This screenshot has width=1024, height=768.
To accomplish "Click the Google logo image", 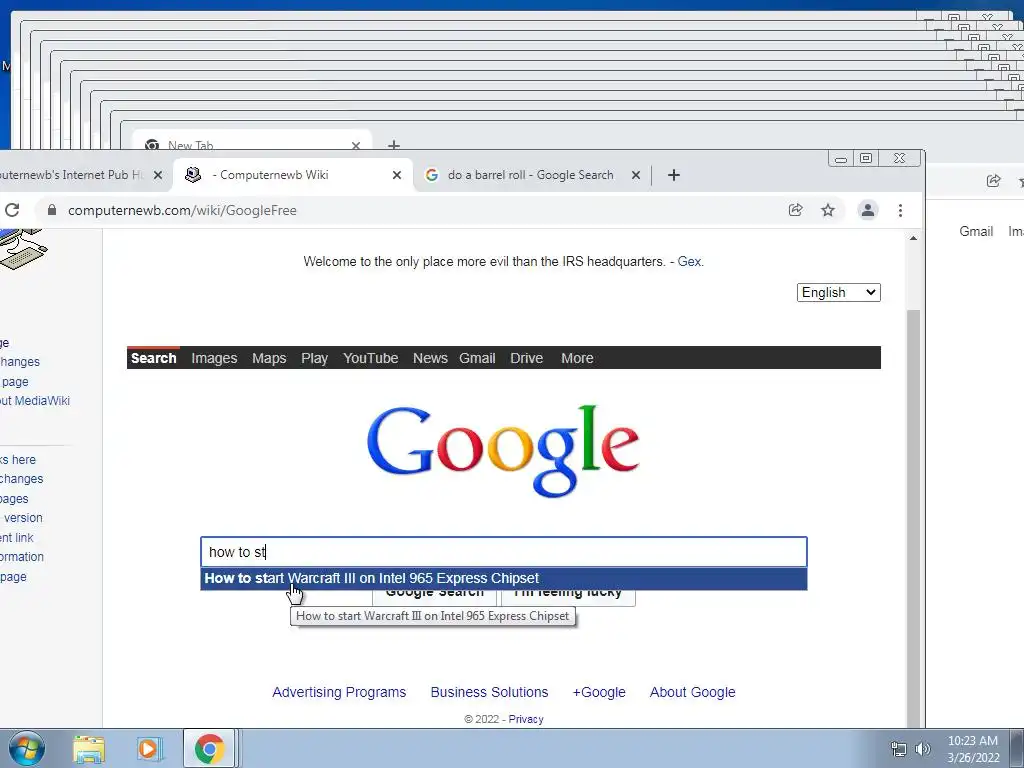I will click(x=503, y=451).
